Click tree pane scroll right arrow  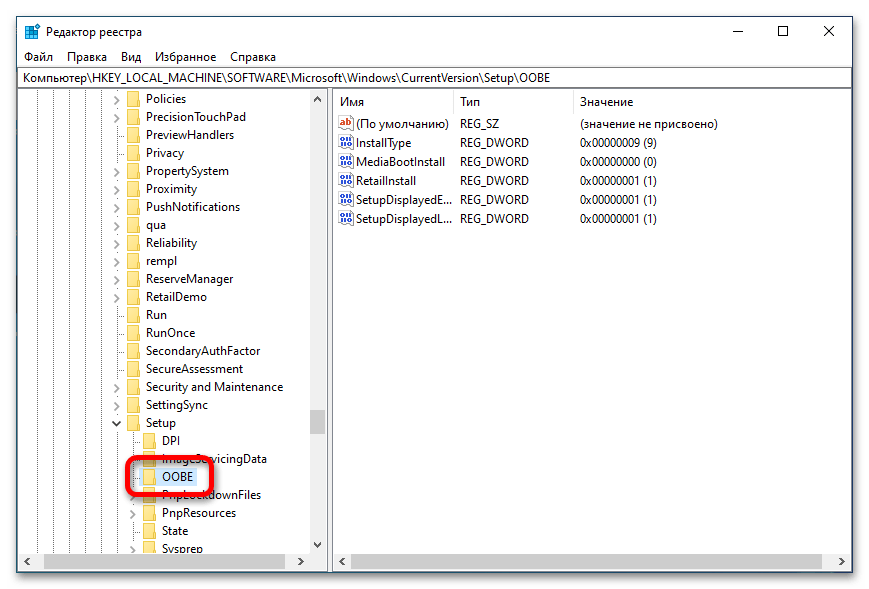coord(301,561)
